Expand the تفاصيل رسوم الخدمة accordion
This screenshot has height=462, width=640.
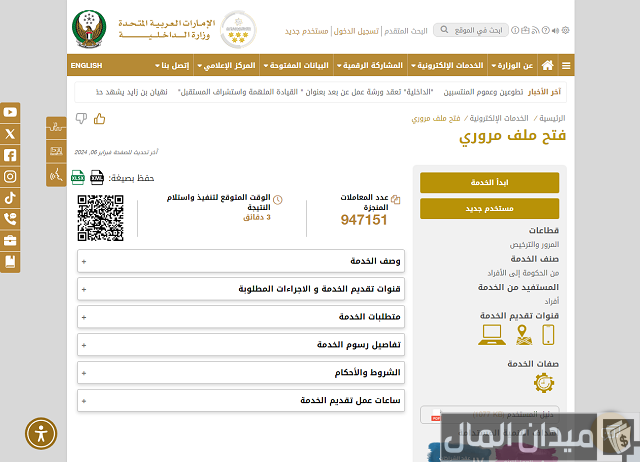point(241,345)
